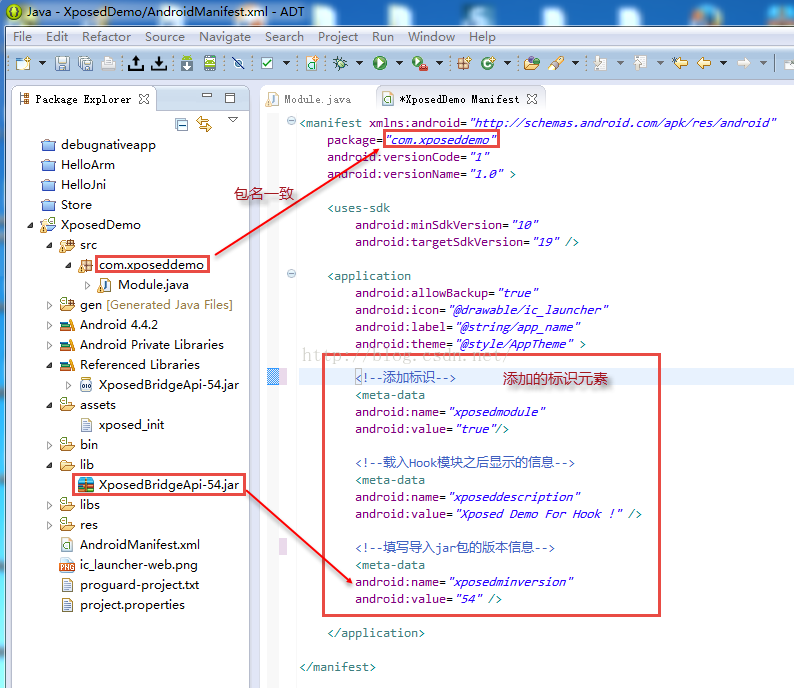The width and height of the screenshot is (794, 688).
Task: Open the File menu
Action: coord(22,37)
